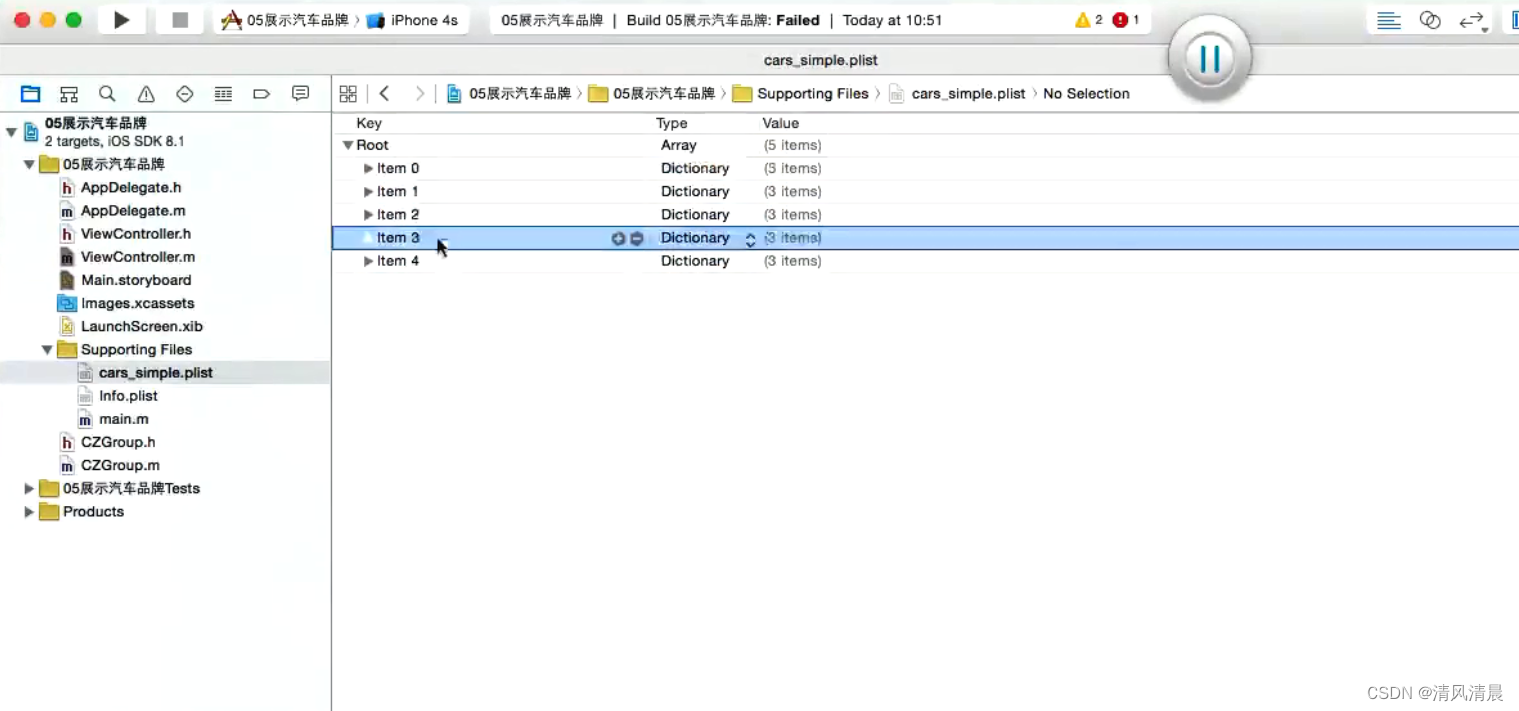Viewport: 1519px width, 711px height.
Task: Click the yellow warnings indicator showing 2
Action: (1088, 20)
